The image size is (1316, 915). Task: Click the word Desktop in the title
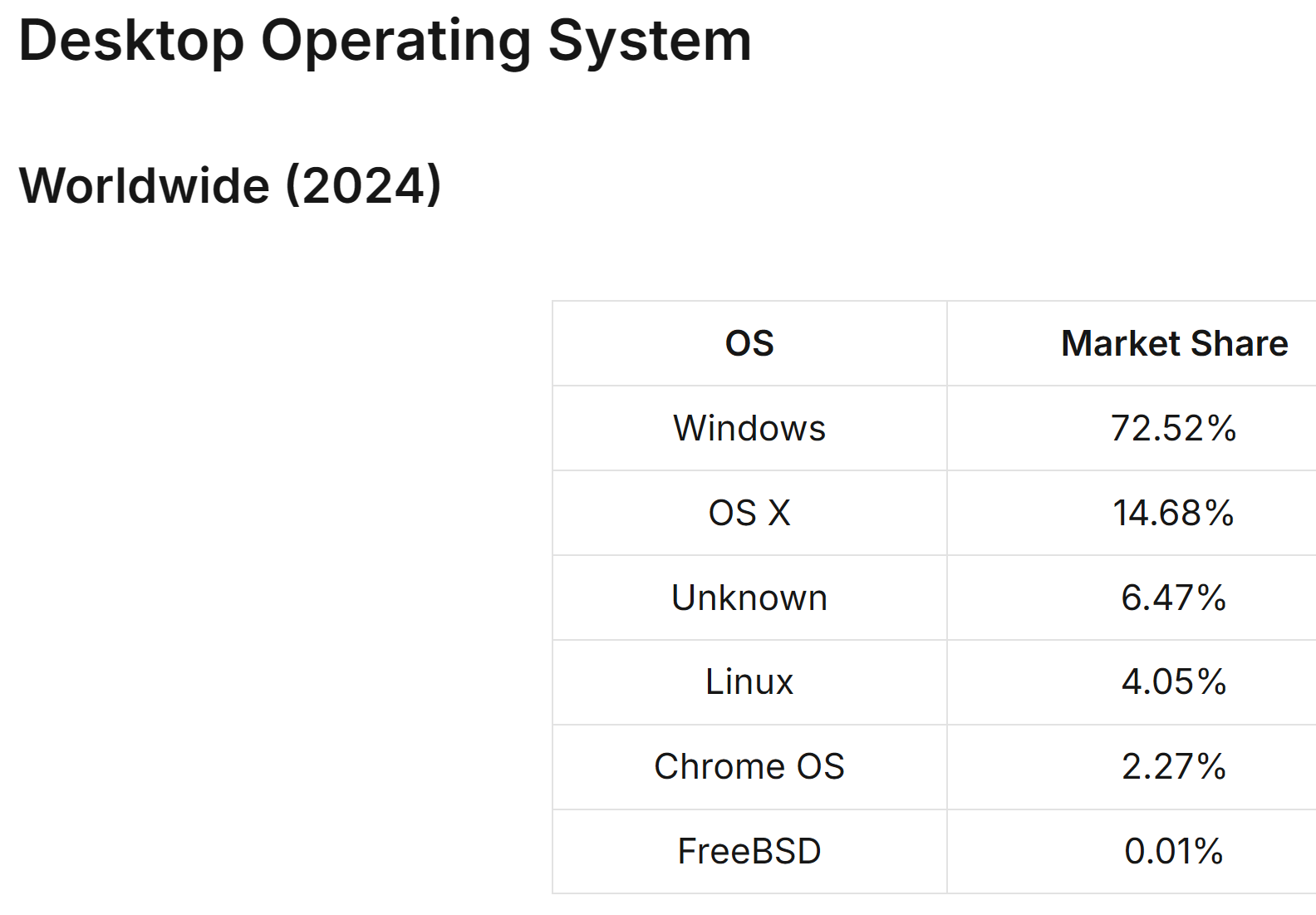pos(131,42)
